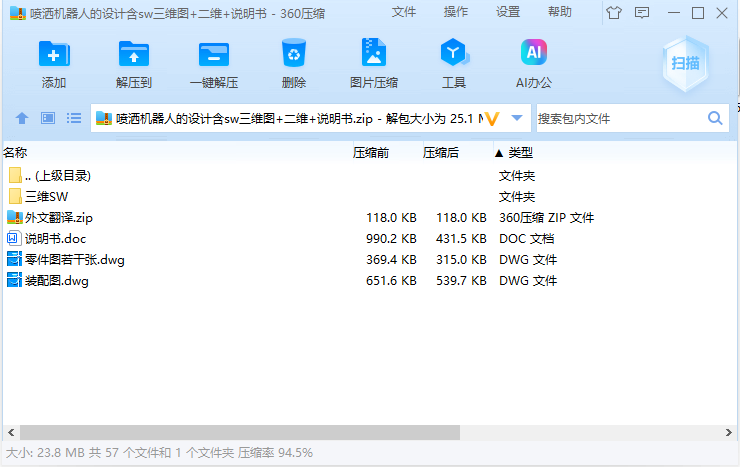Click the 651.6 KB size cell

tap(391, 281)
